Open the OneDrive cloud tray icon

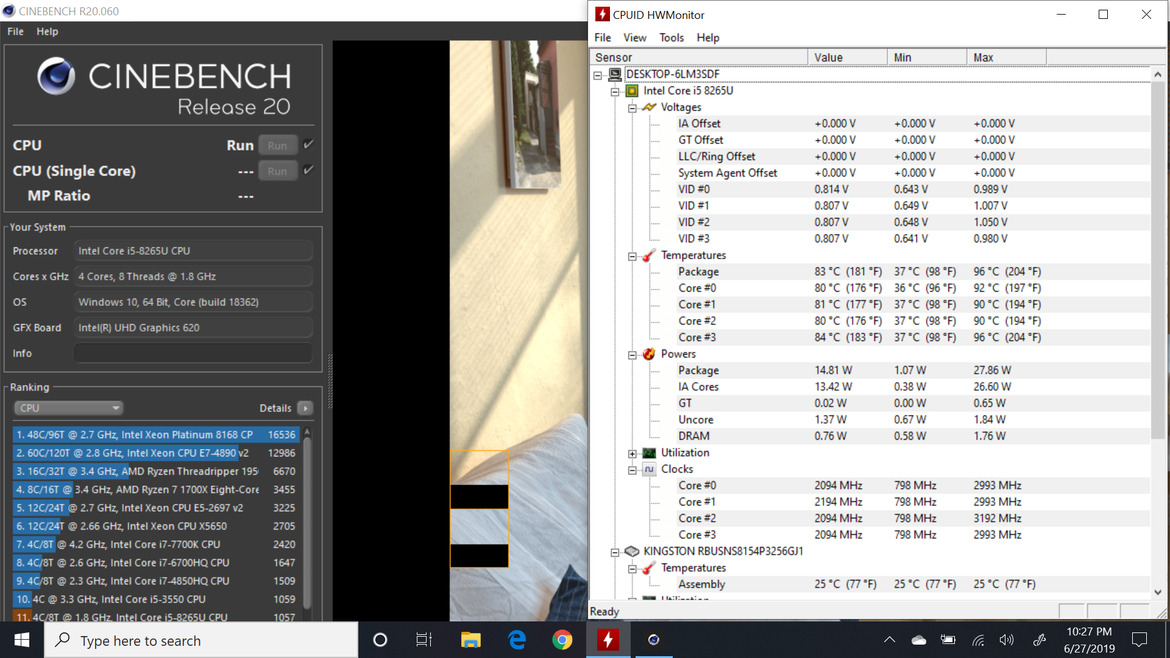point(919,640)
